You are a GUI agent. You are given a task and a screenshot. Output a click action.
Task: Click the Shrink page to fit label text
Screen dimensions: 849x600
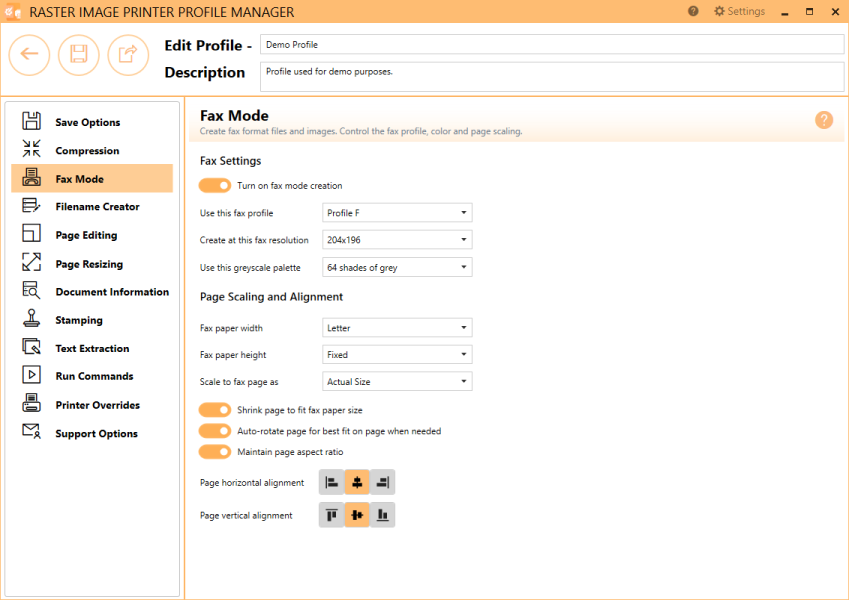point(300,410)
